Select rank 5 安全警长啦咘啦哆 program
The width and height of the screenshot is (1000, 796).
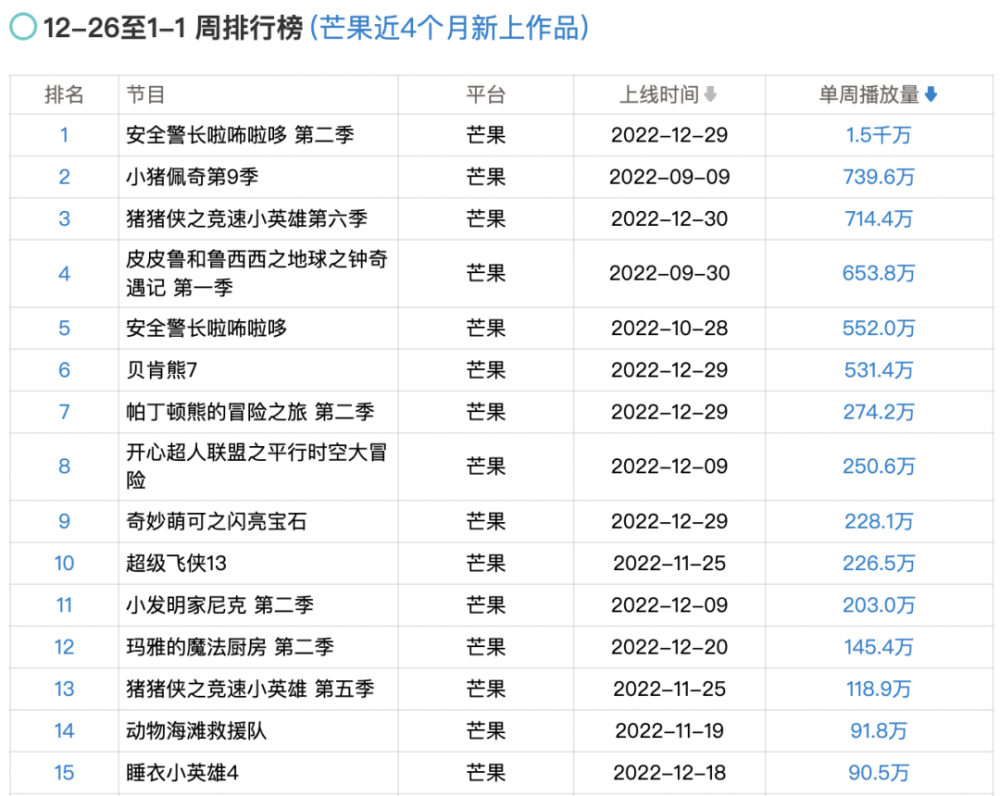(x=207, y=328)
